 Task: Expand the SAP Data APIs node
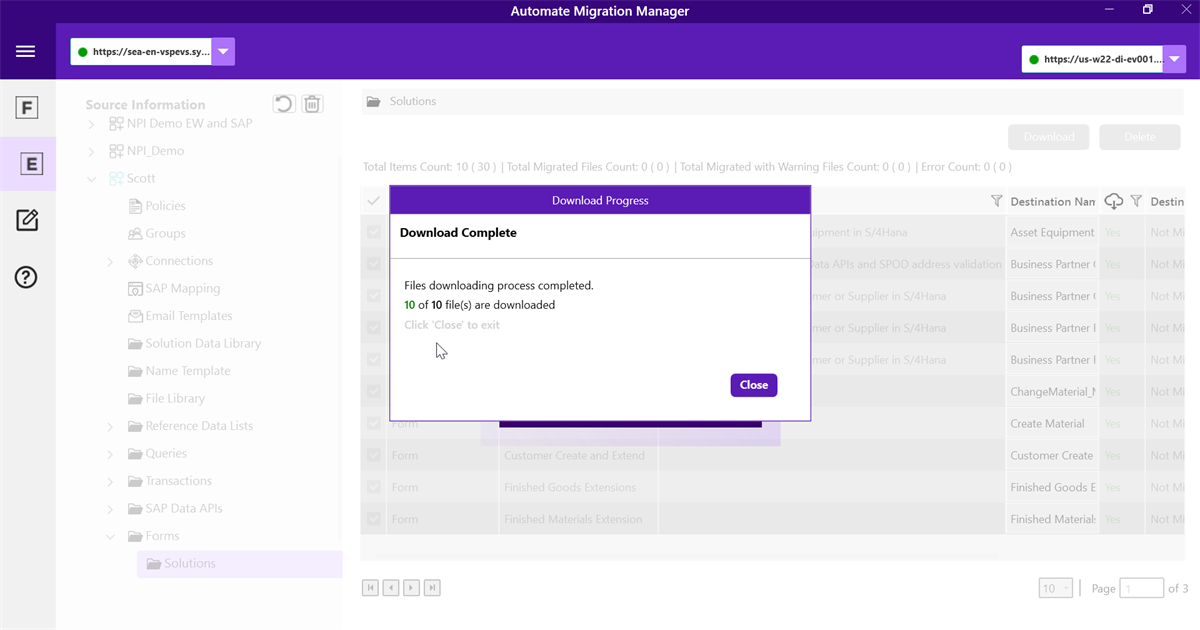click(x=110, y=509)
